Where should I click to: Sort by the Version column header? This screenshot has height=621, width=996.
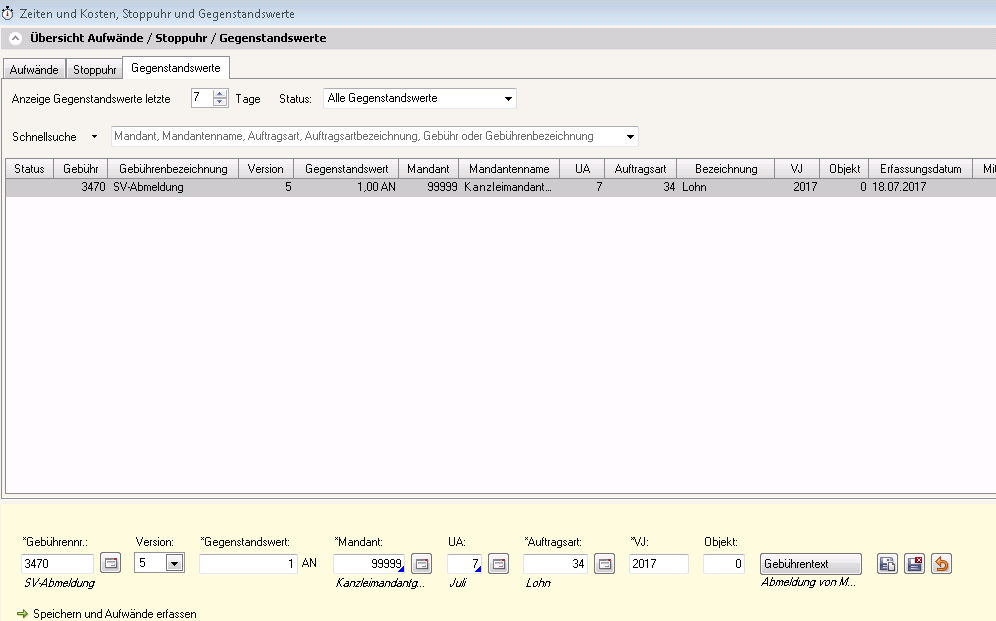(266, 169)
